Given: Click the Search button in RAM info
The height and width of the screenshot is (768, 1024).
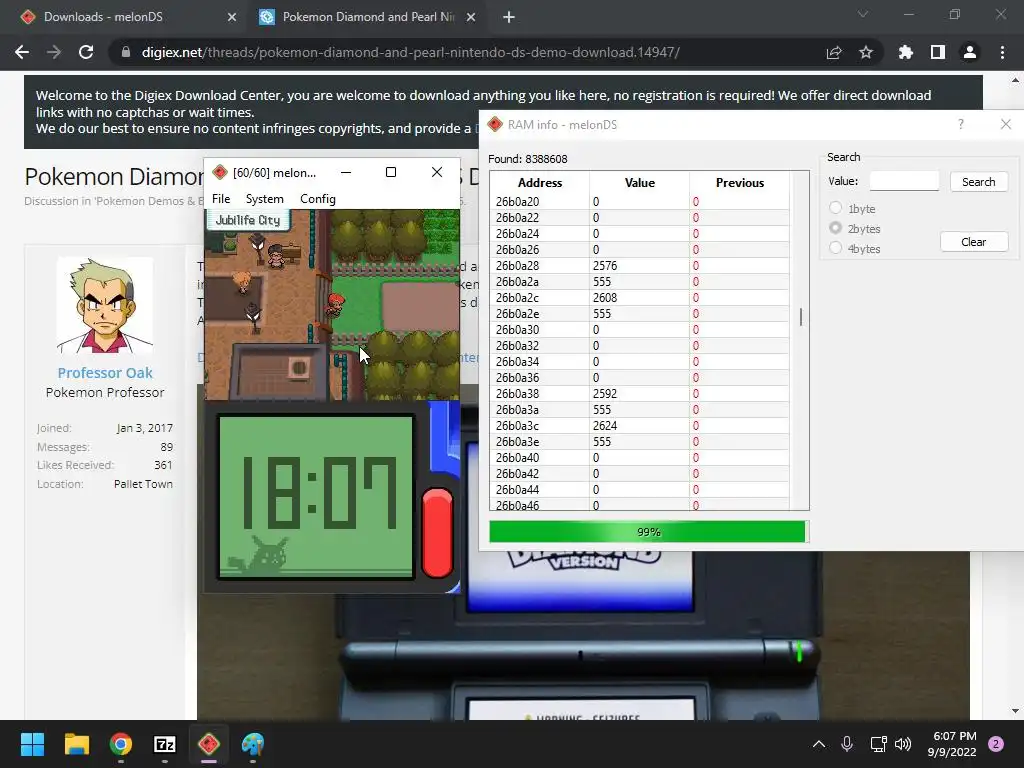Looking at the screenshot, I should [x=978, y=182].
